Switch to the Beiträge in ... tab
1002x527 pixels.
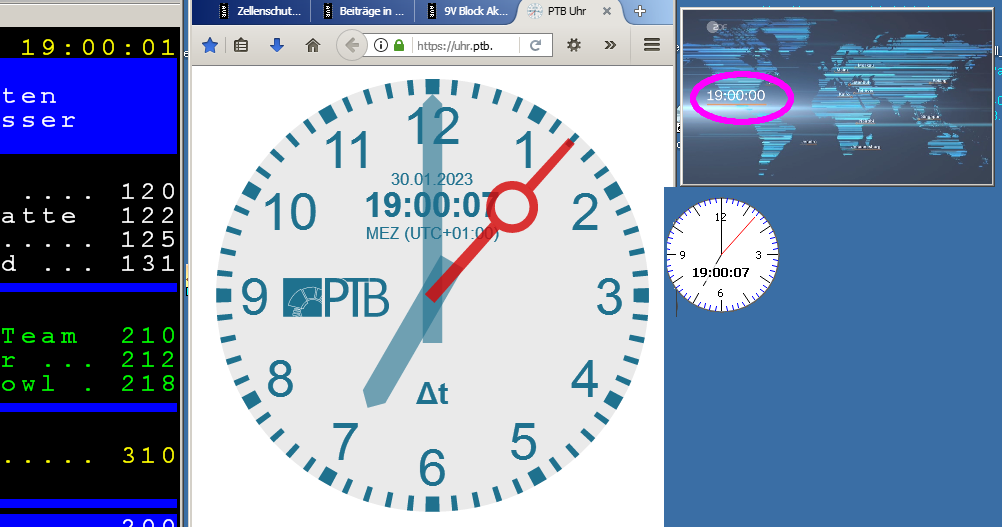(363, 11)
